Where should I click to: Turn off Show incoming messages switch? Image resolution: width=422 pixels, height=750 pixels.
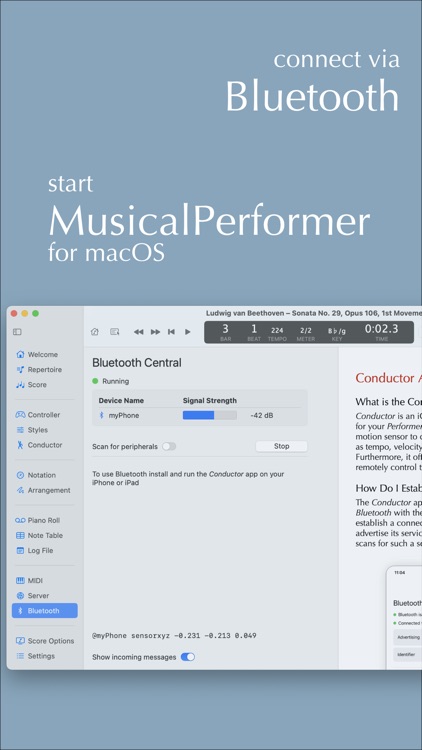188,657
